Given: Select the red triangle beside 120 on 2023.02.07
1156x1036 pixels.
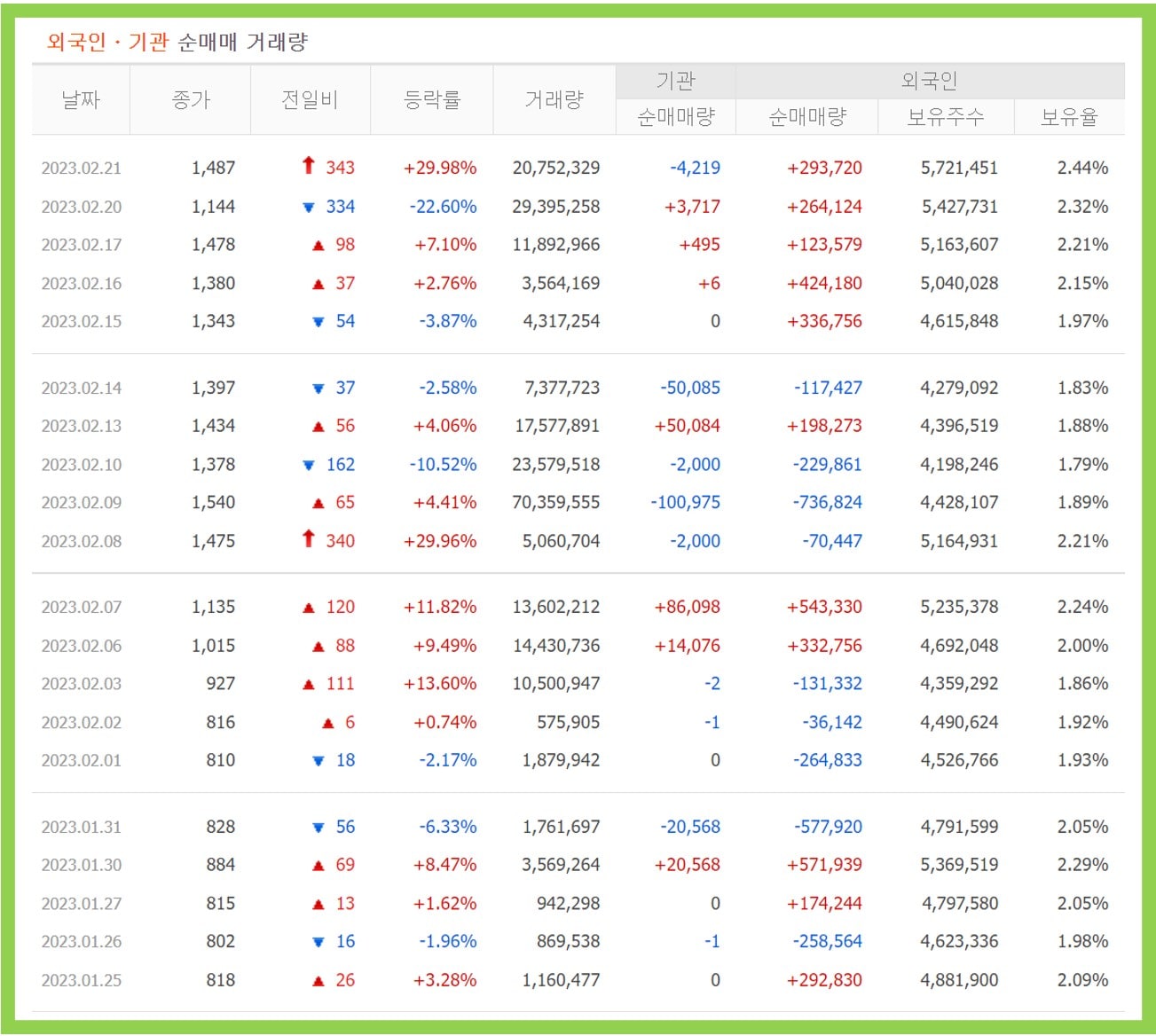Looking at the screenshot, I should [308, 608].
